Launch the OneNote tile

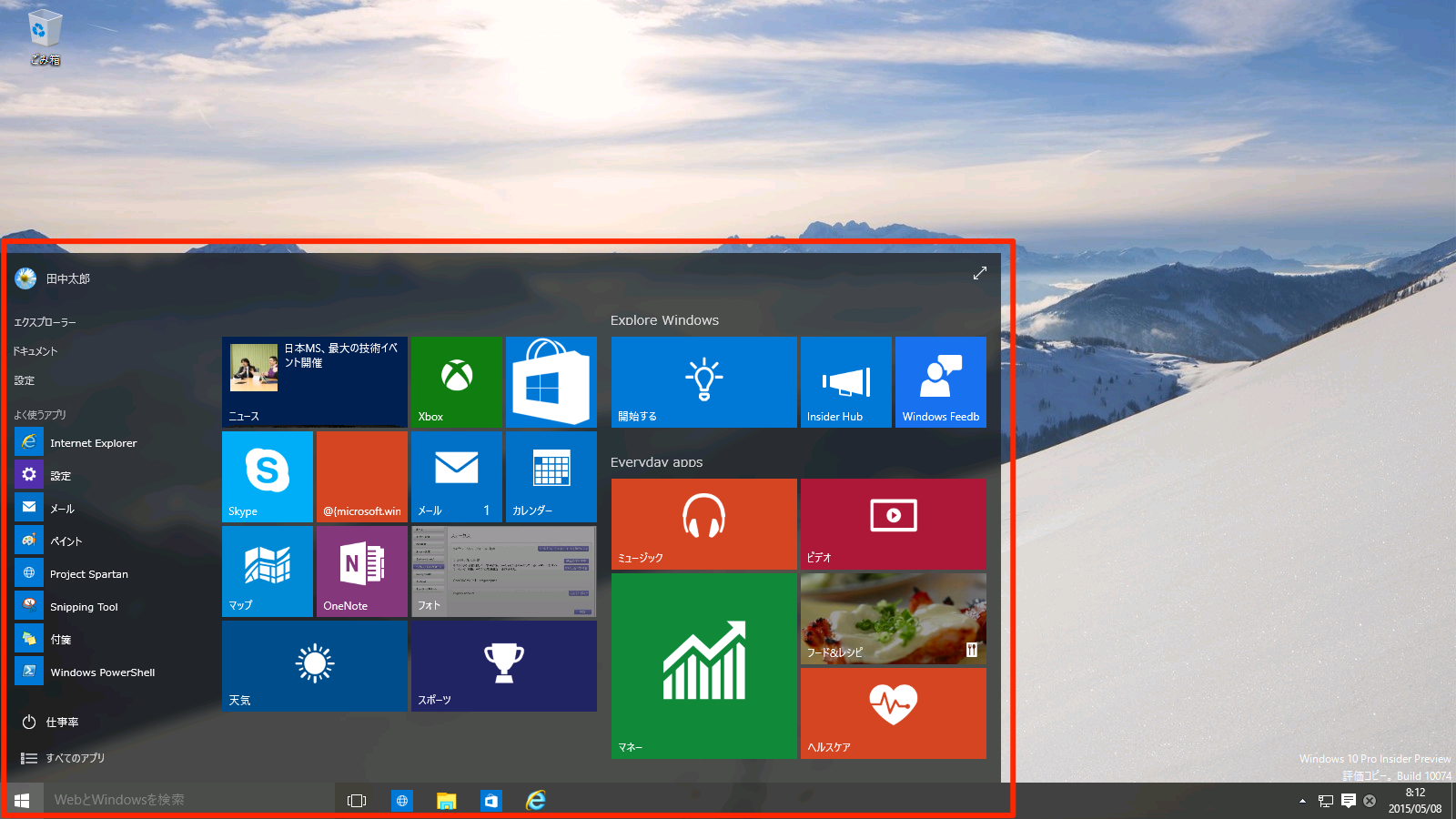pos(362,571)
